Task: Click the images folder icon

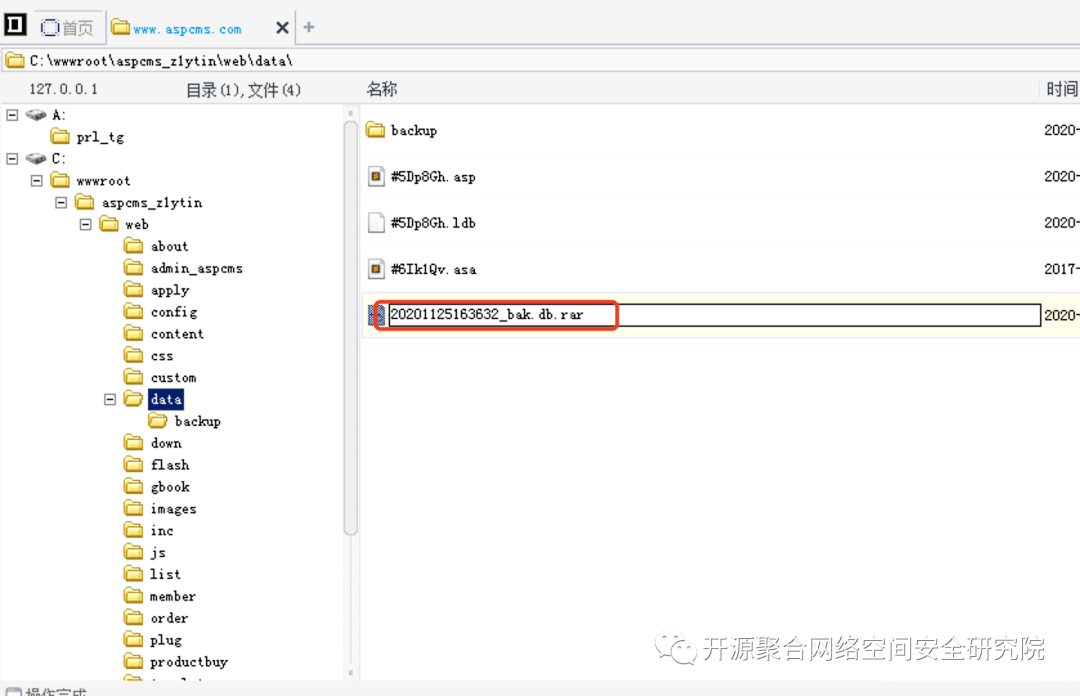Action: [x=134, y=509]
